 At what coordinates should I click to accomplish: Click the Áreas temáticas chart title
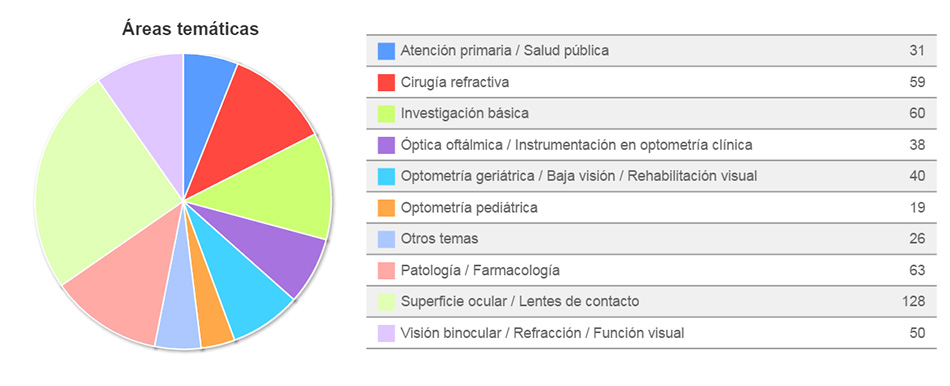[190, 28]
